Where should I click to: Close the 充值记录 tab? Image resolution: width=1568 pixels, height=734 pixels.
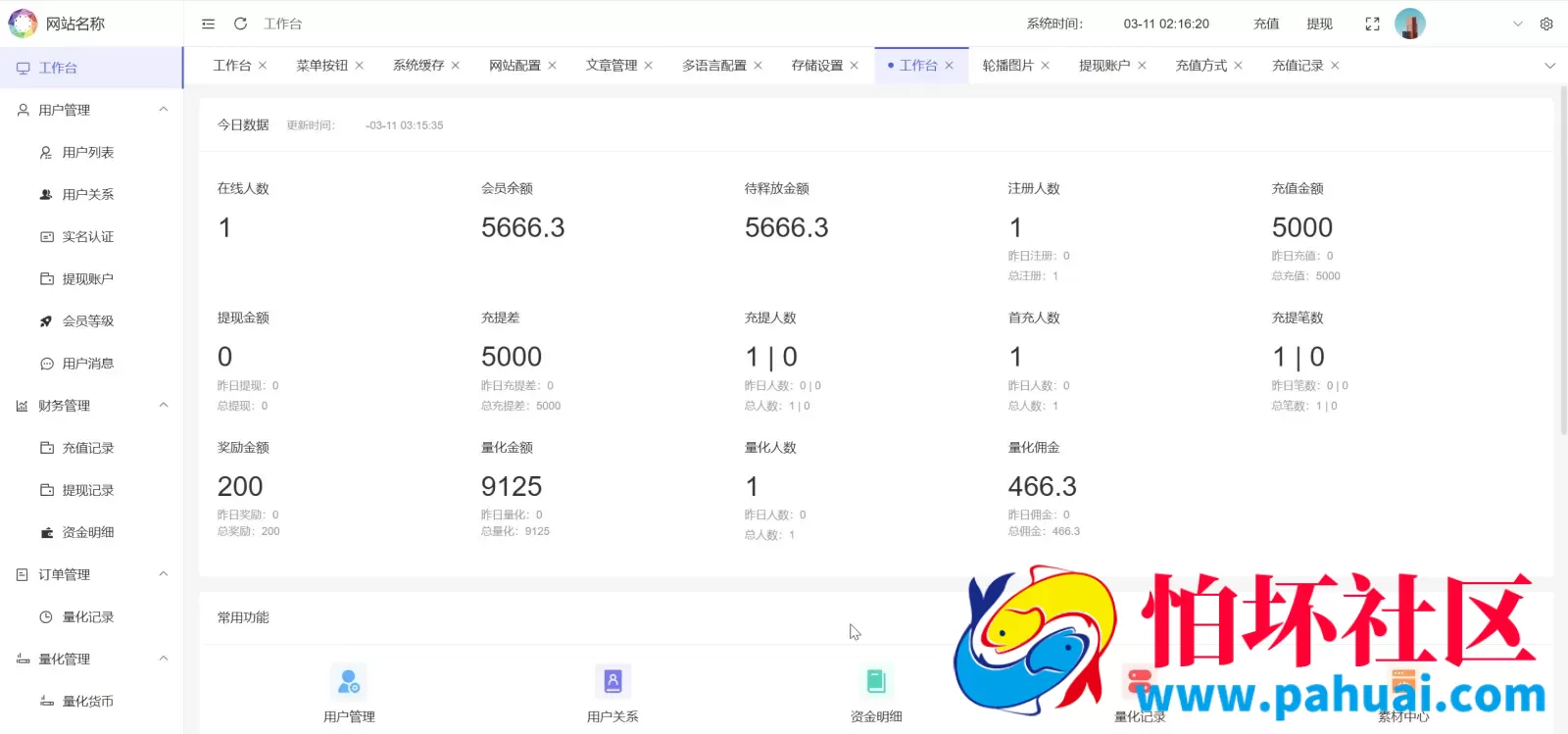[x=1336, y=66]
